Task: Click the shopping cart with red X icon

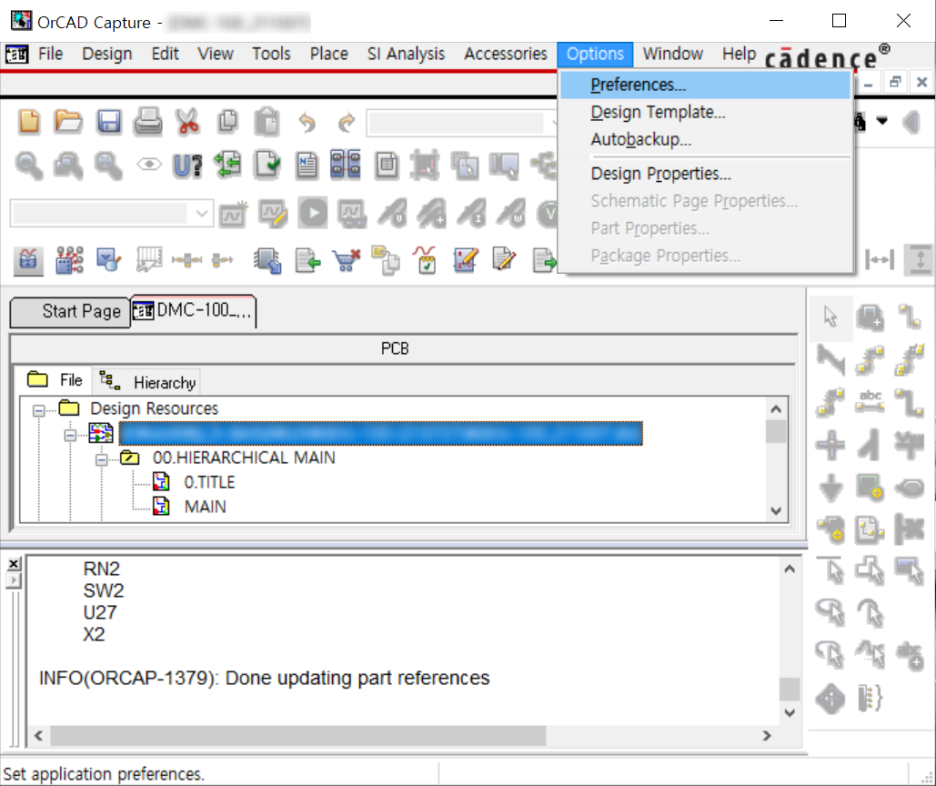Action: click(347, 260)
